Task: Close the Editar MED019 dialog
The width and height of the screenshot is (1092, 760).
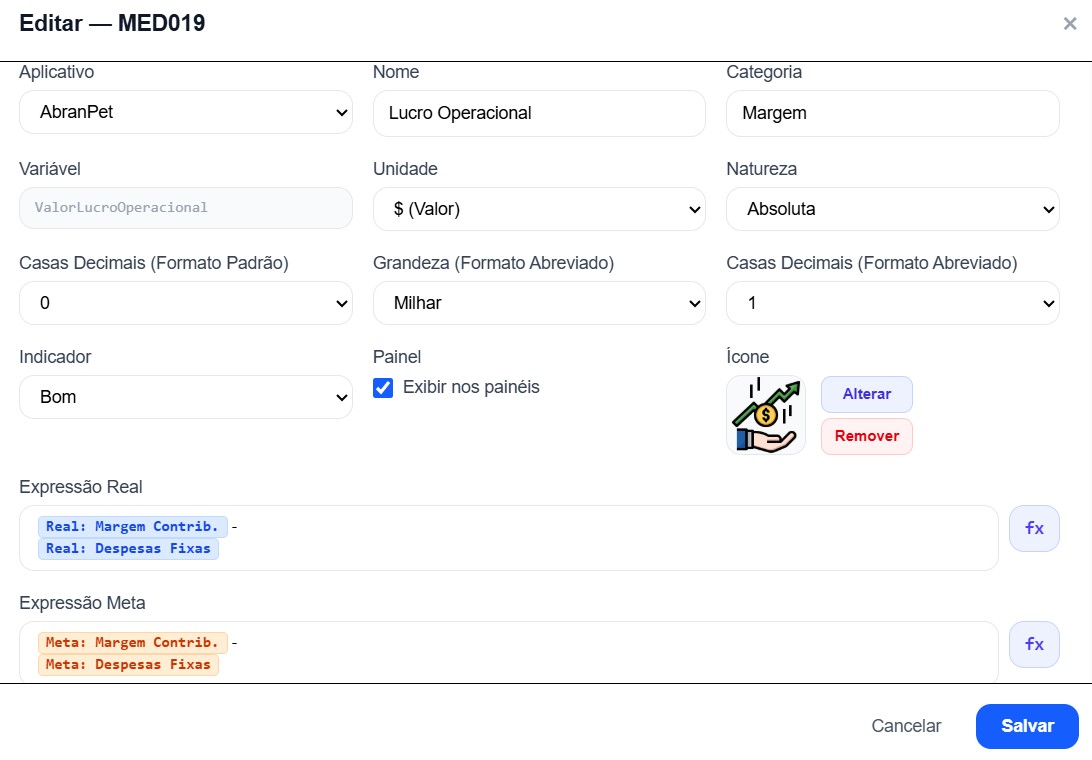Action: (1070, 24)
